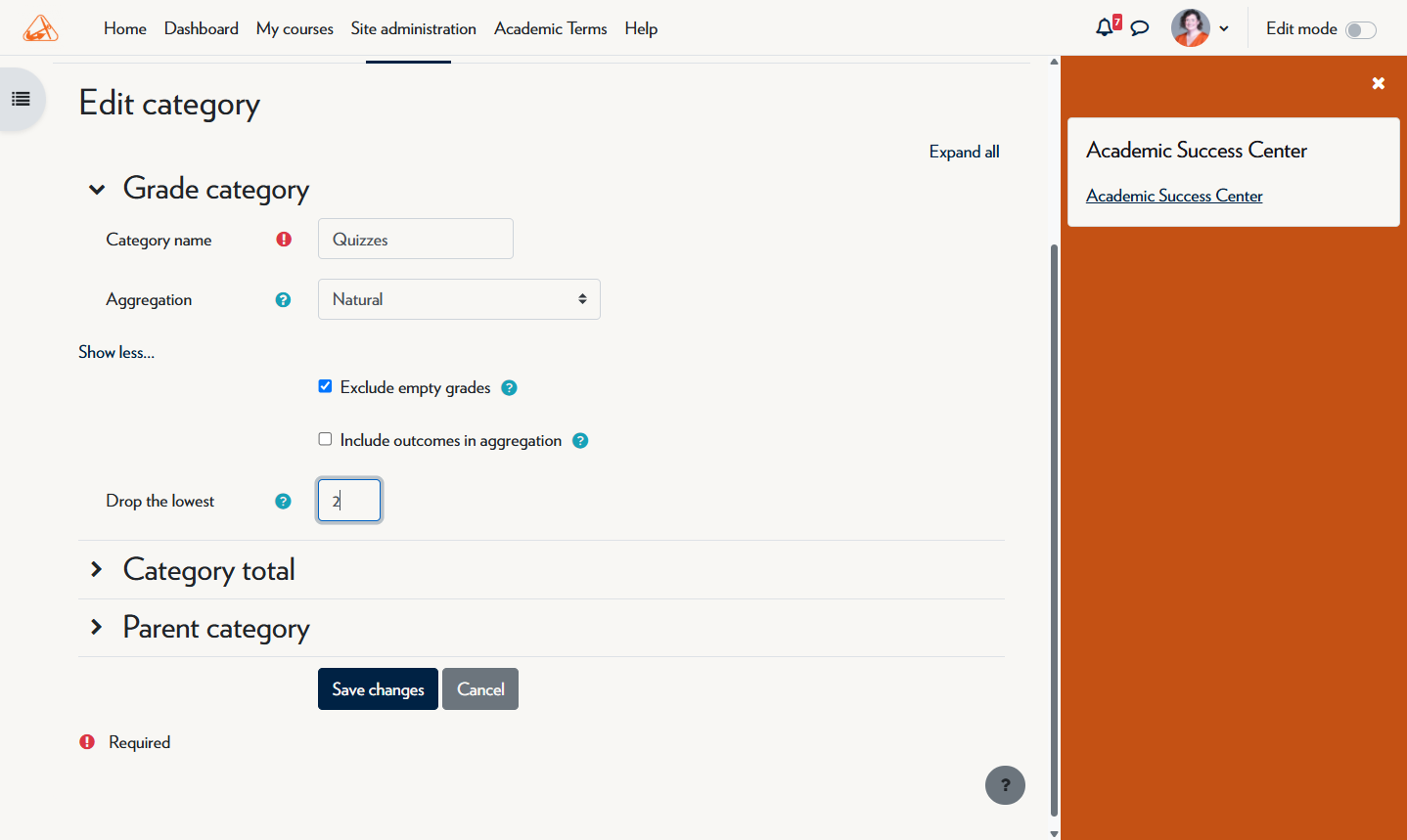
Task: Click Save changes
Action: pos(378,689)
